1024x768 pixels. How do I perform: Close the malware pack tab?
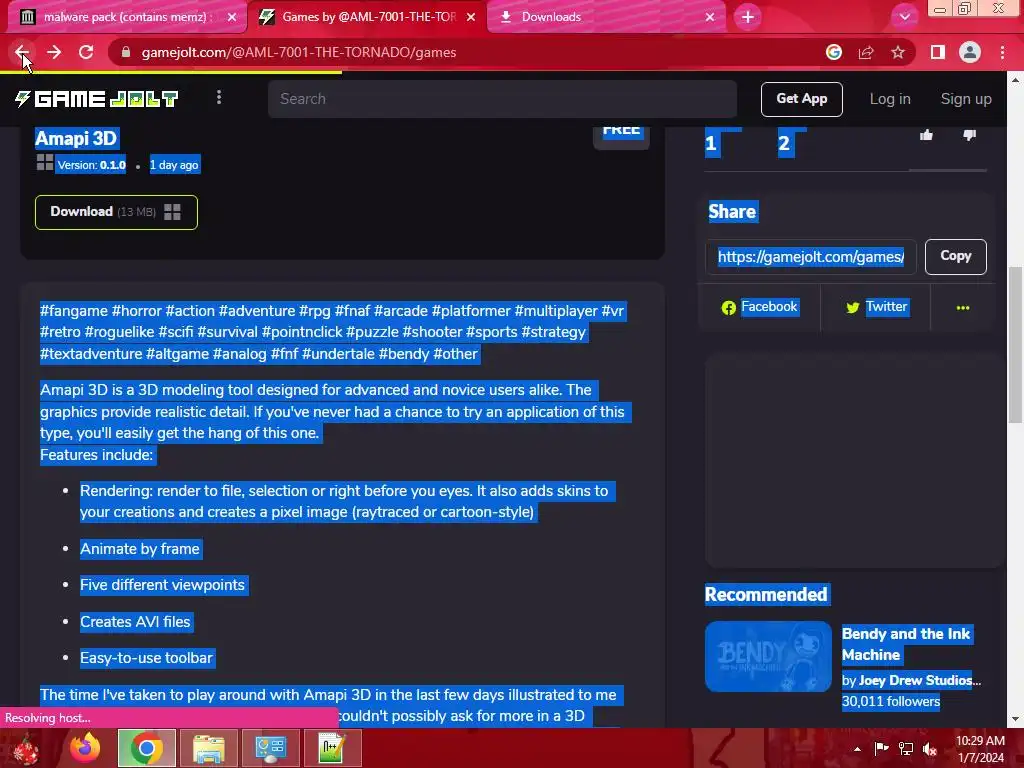tap(232, 17)
